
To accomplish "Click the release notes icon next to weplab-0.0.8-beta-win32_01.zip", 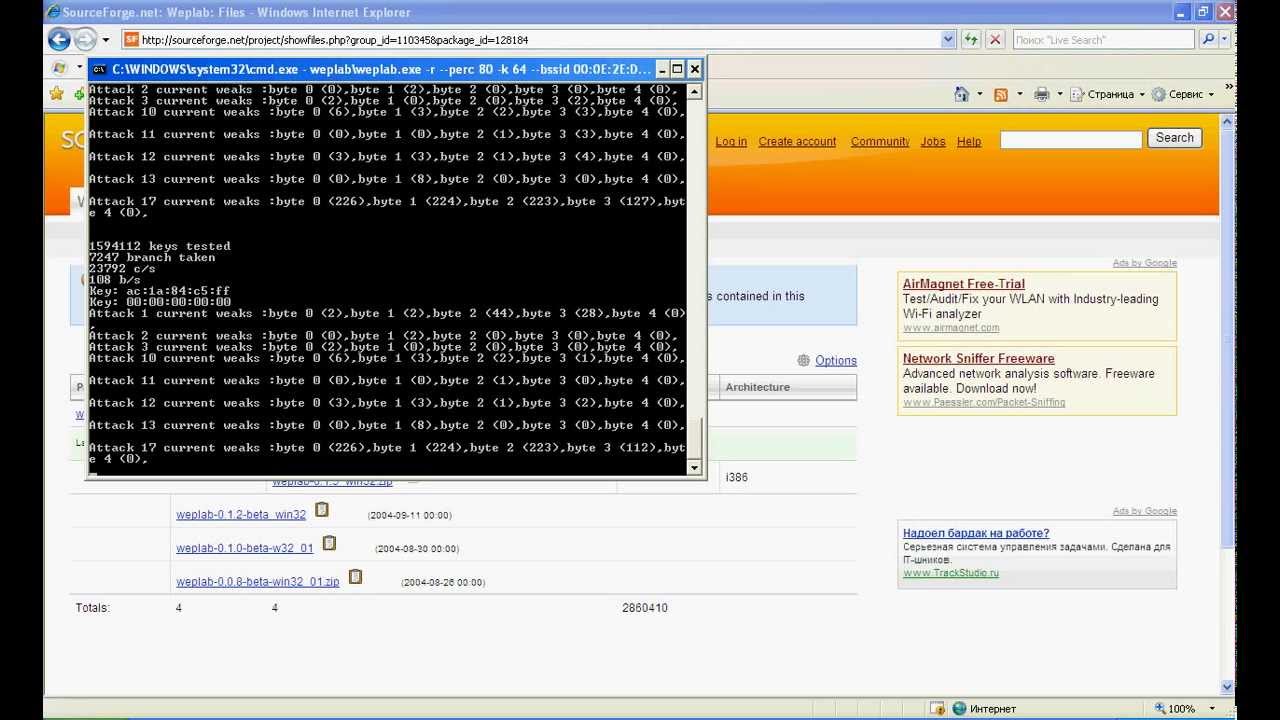I will (355, 577).
